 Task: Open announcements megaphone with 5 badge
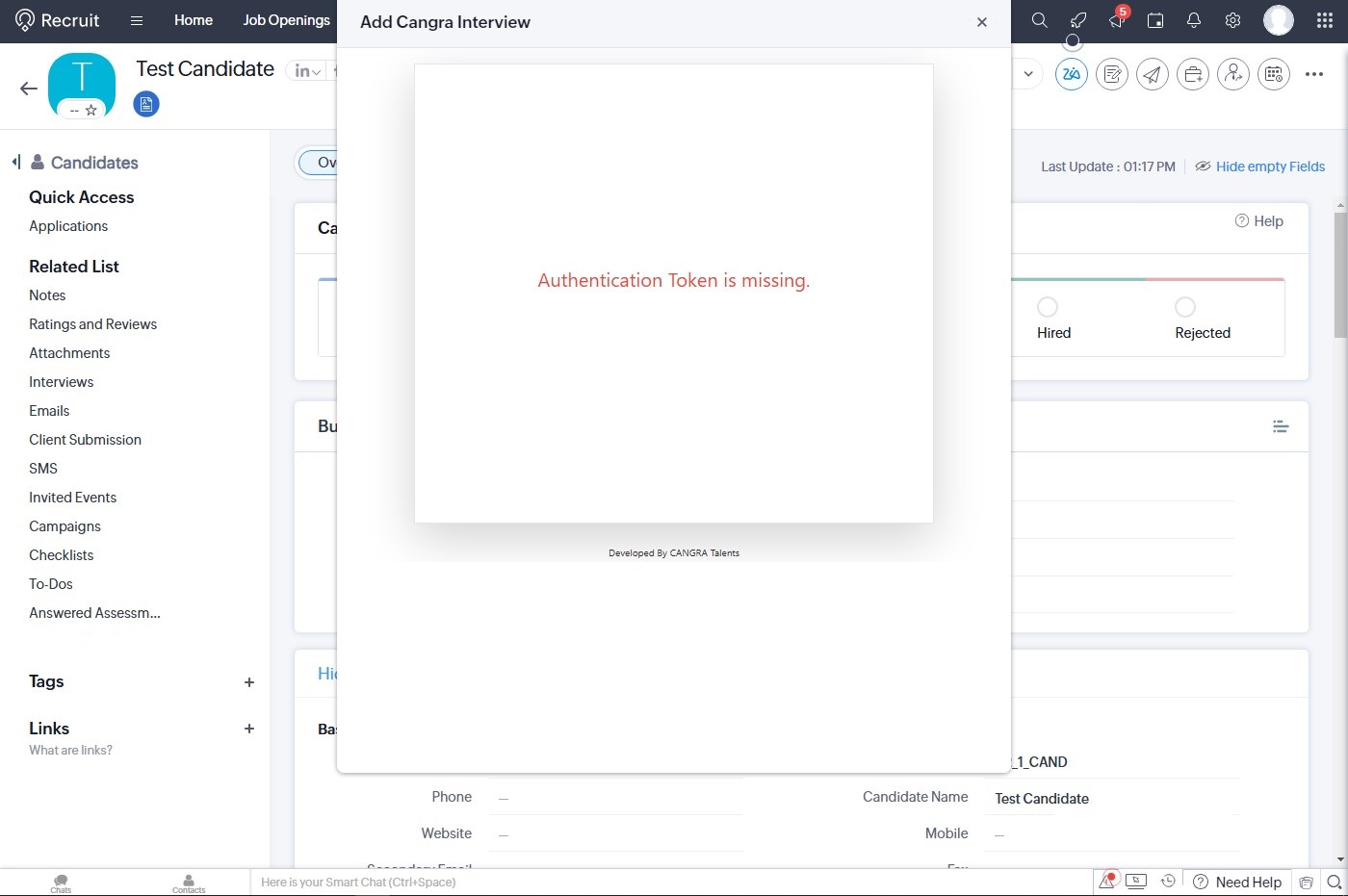(x=1117, y=19)
